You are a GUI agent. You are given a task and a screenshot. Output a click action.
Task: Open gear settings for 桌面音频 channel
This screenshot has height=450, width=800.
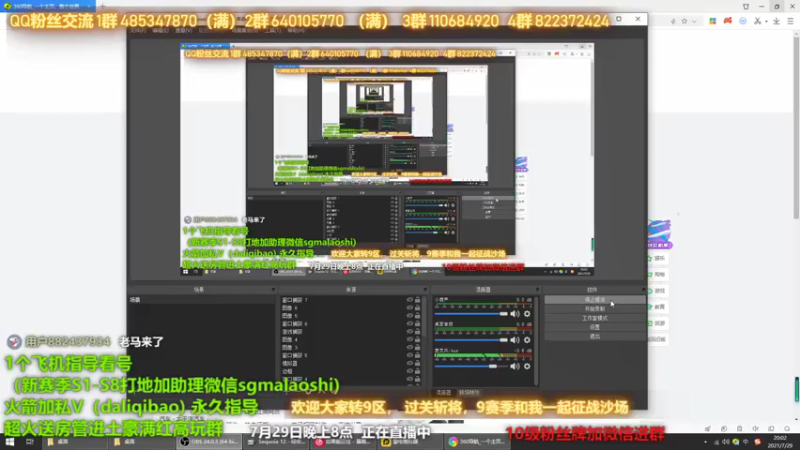tap(527, 340)
